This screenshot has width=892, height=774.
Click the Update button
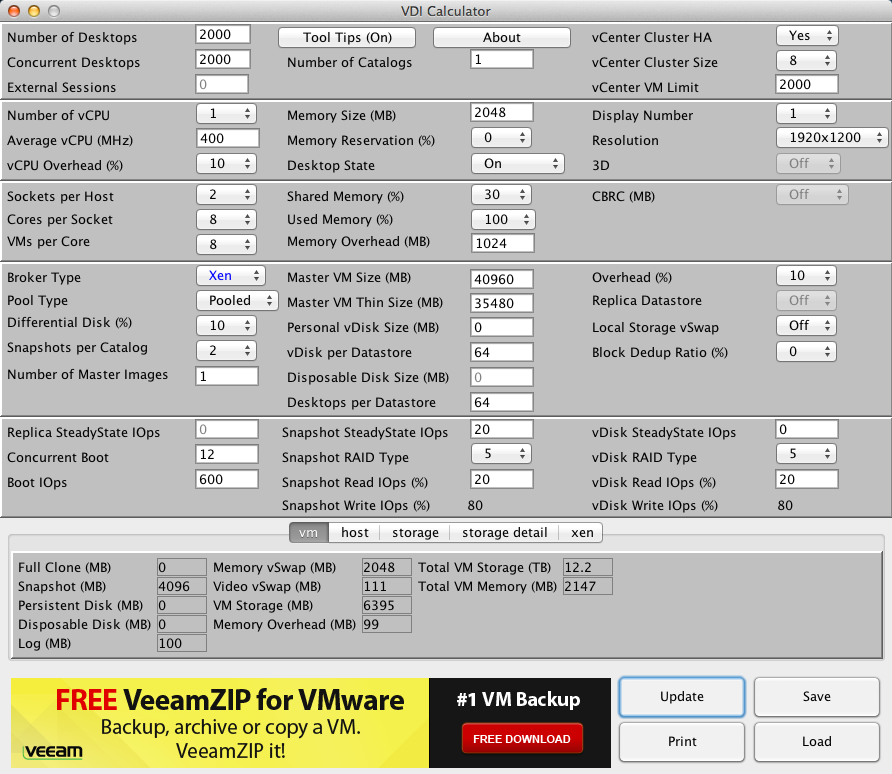(x=682, y=697)
